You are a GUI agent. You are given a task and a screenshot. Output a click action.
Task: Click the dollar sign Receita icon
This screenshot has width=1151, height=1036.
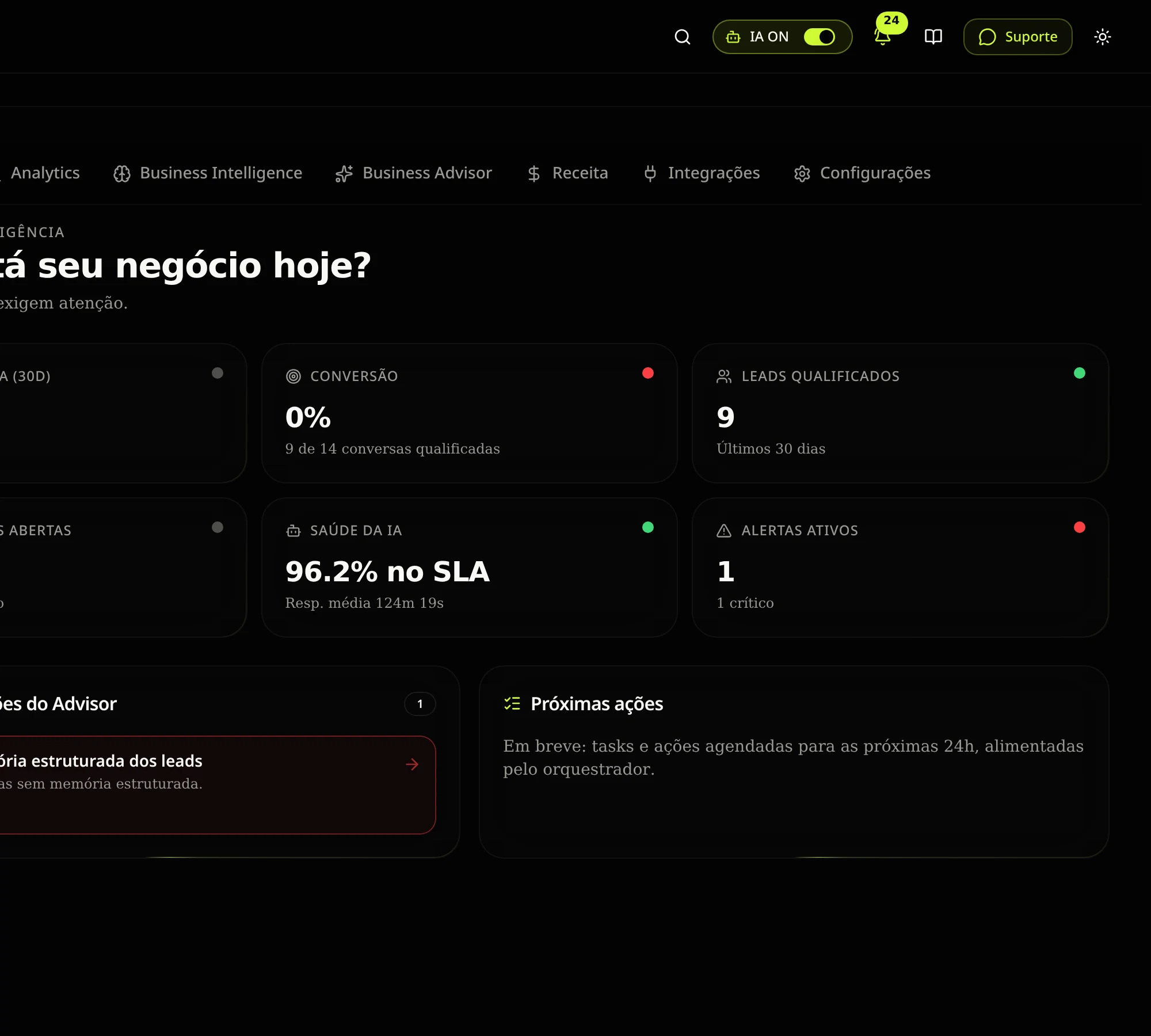pyautogui.click(x=534, y=173)
